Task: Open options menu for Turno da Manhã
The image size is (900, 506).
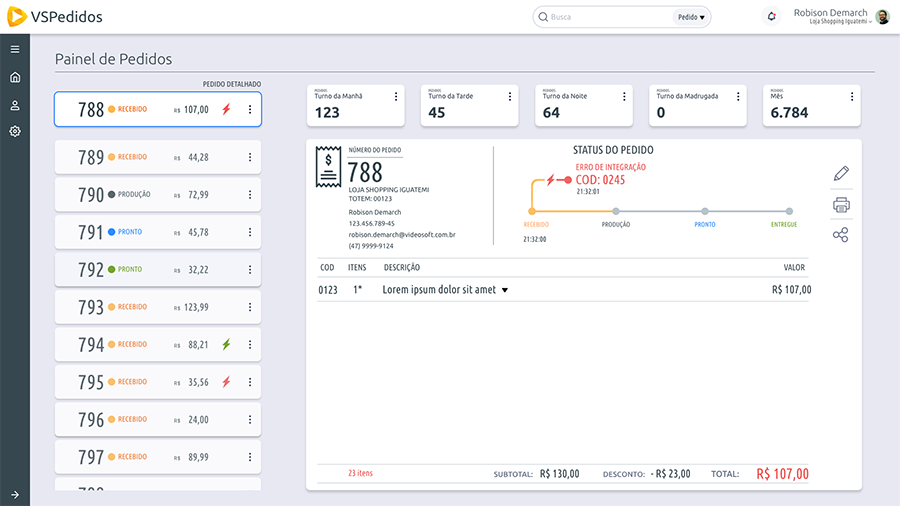Action: (x=396, y=97)
